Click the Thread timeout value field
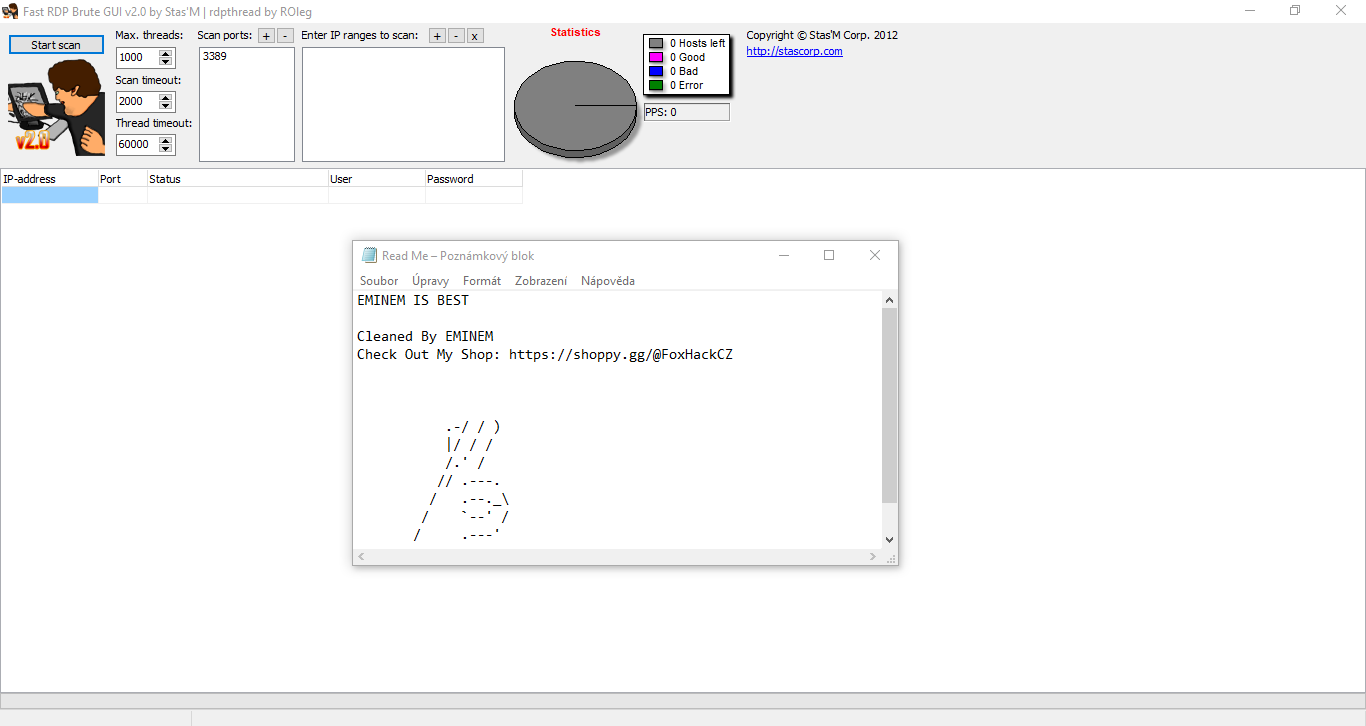Image resolution: width=1366 pixels, height=726 pixels. click(x=137, y=145)
